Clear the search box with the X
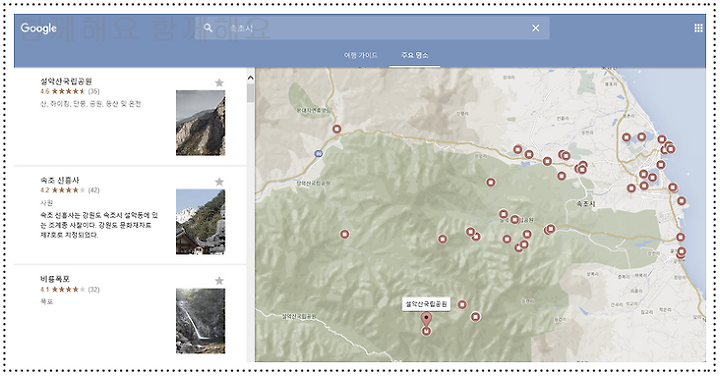Viewport: 720px width, 376px height. [x=535, y=28]
